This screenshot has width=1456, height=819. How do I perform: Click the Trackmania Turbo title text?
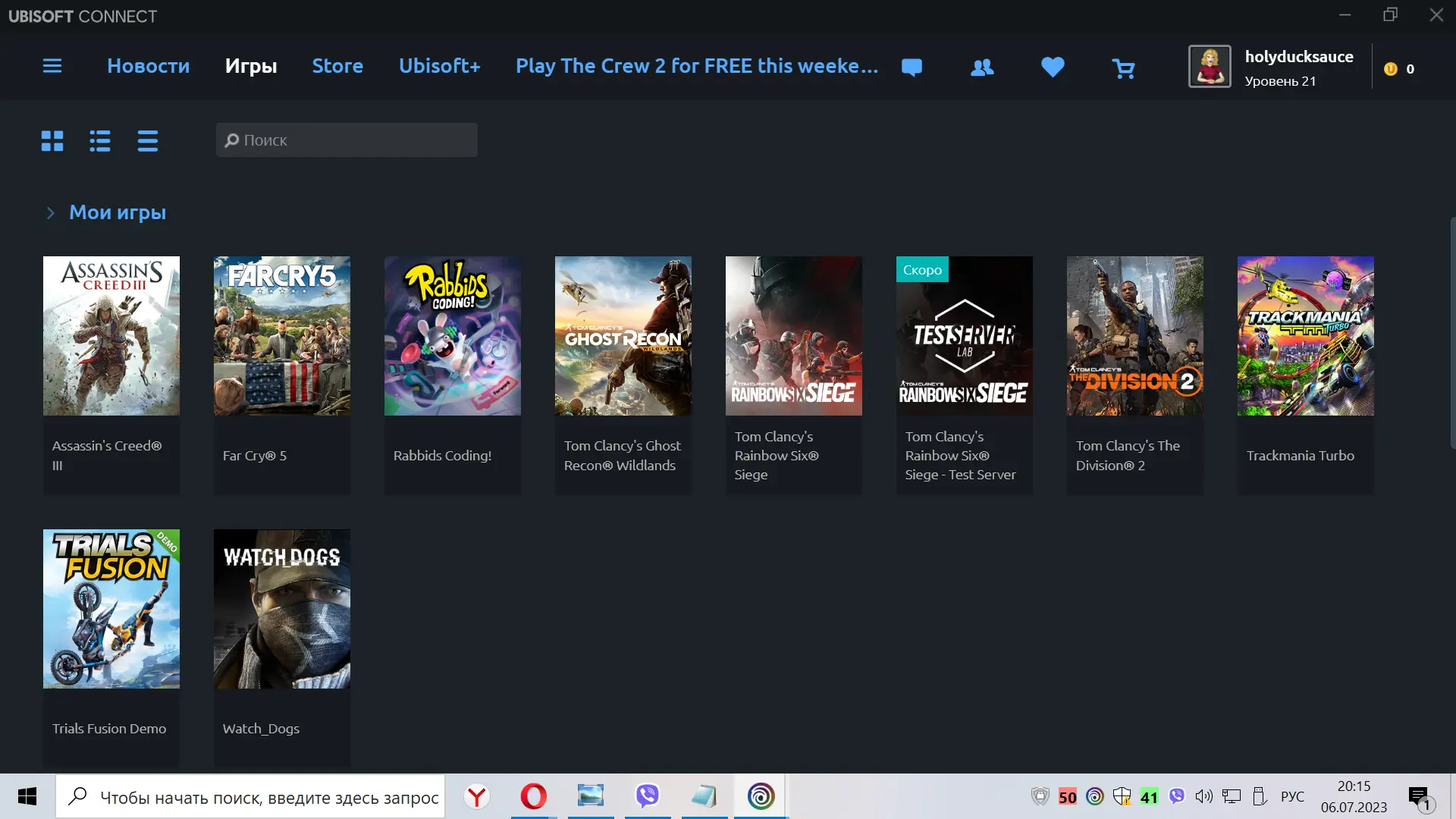1301,456
